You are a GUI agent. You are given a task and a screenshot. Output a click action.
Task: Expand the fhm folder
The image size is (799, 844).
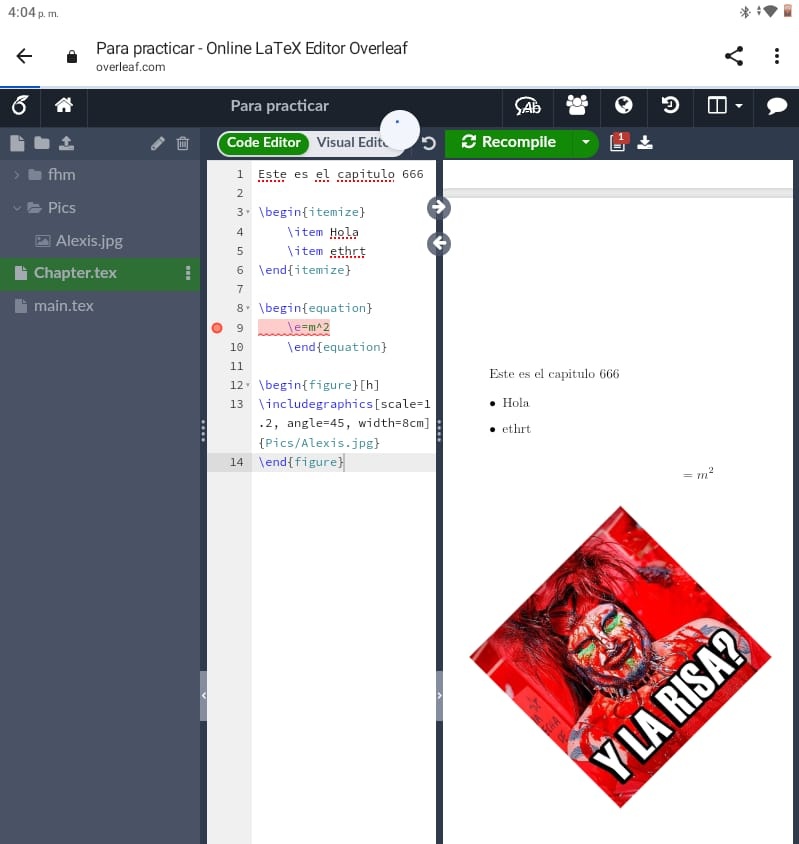(x=17, y=175)
